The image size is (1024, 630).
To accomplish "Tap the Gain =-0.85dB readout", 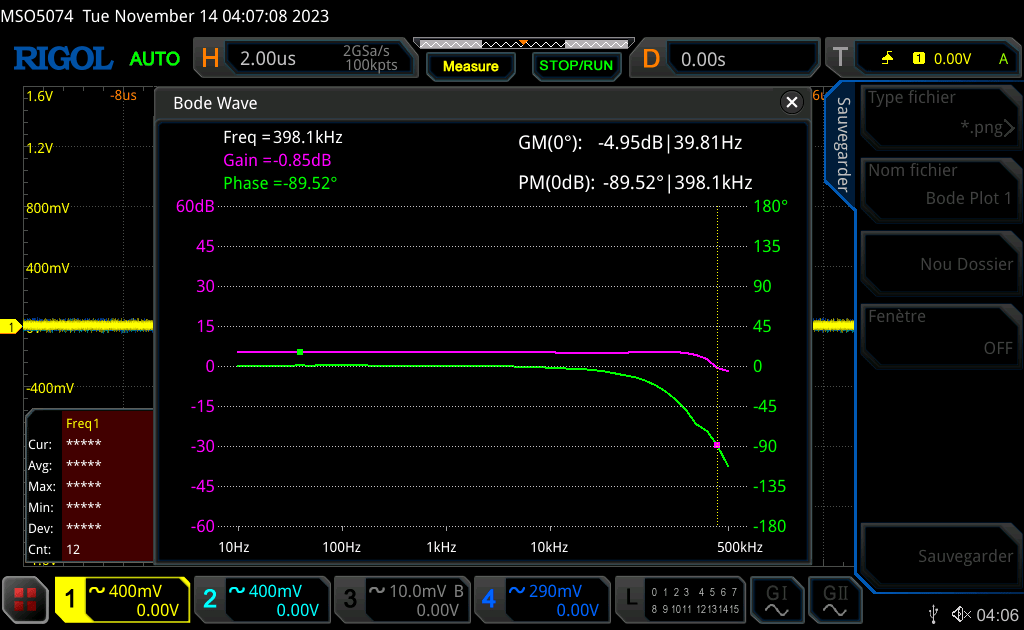I will pyautogui.click(x=277, y=160).
